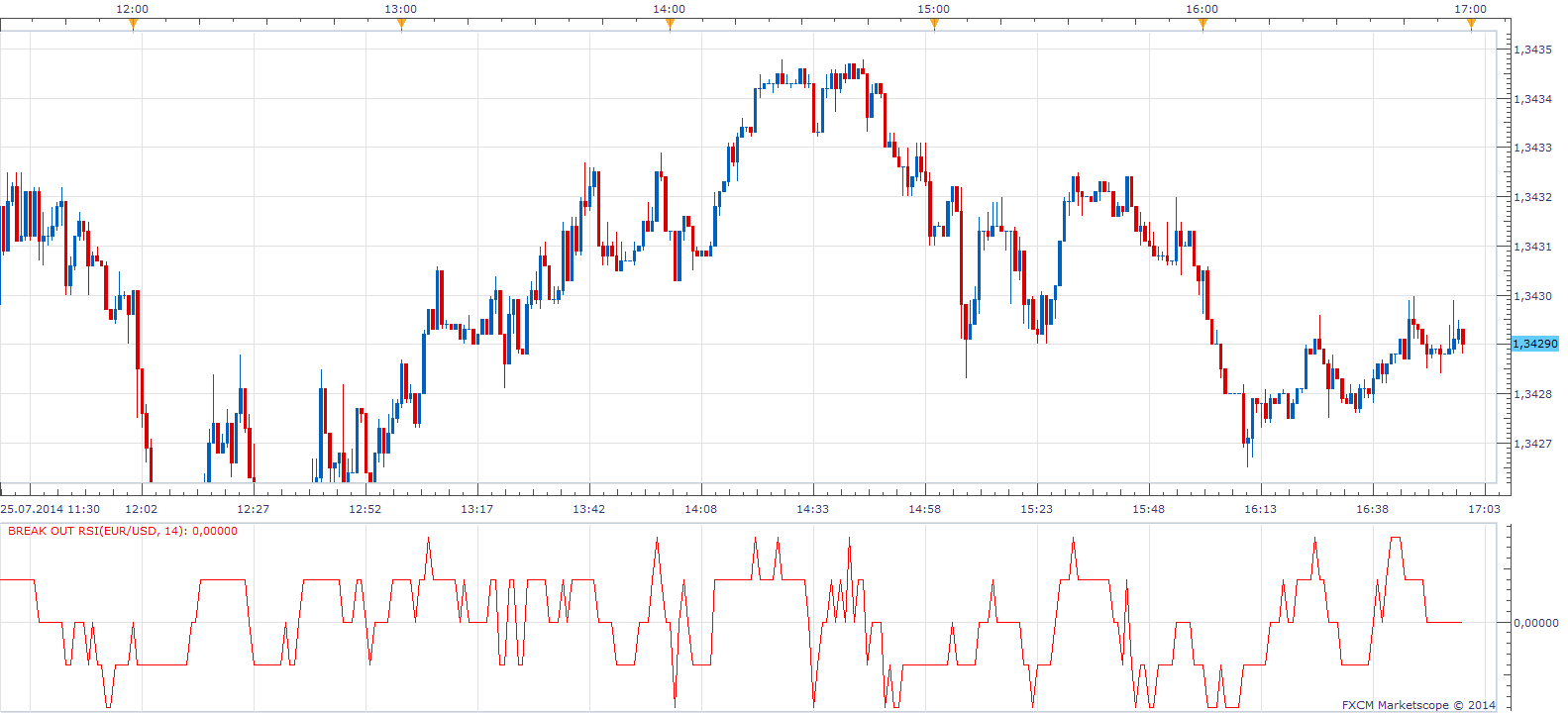Click the orange marker under 14:00
The image size is (1568, 713).
pos(670,25)
